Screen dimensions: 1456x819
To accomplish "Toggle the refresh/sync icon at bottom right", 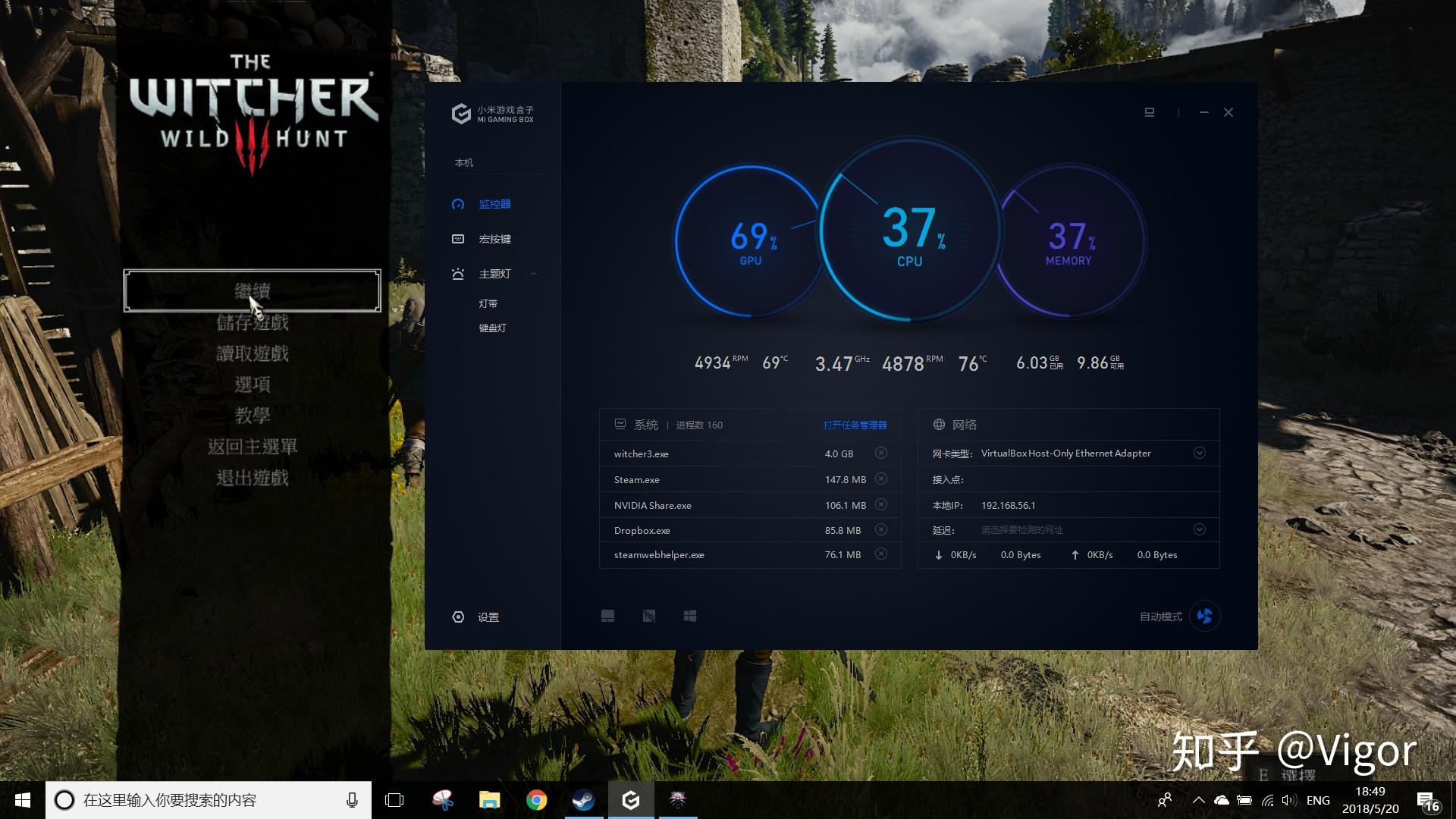I will pyautogui.click(x=1206, y=616).
